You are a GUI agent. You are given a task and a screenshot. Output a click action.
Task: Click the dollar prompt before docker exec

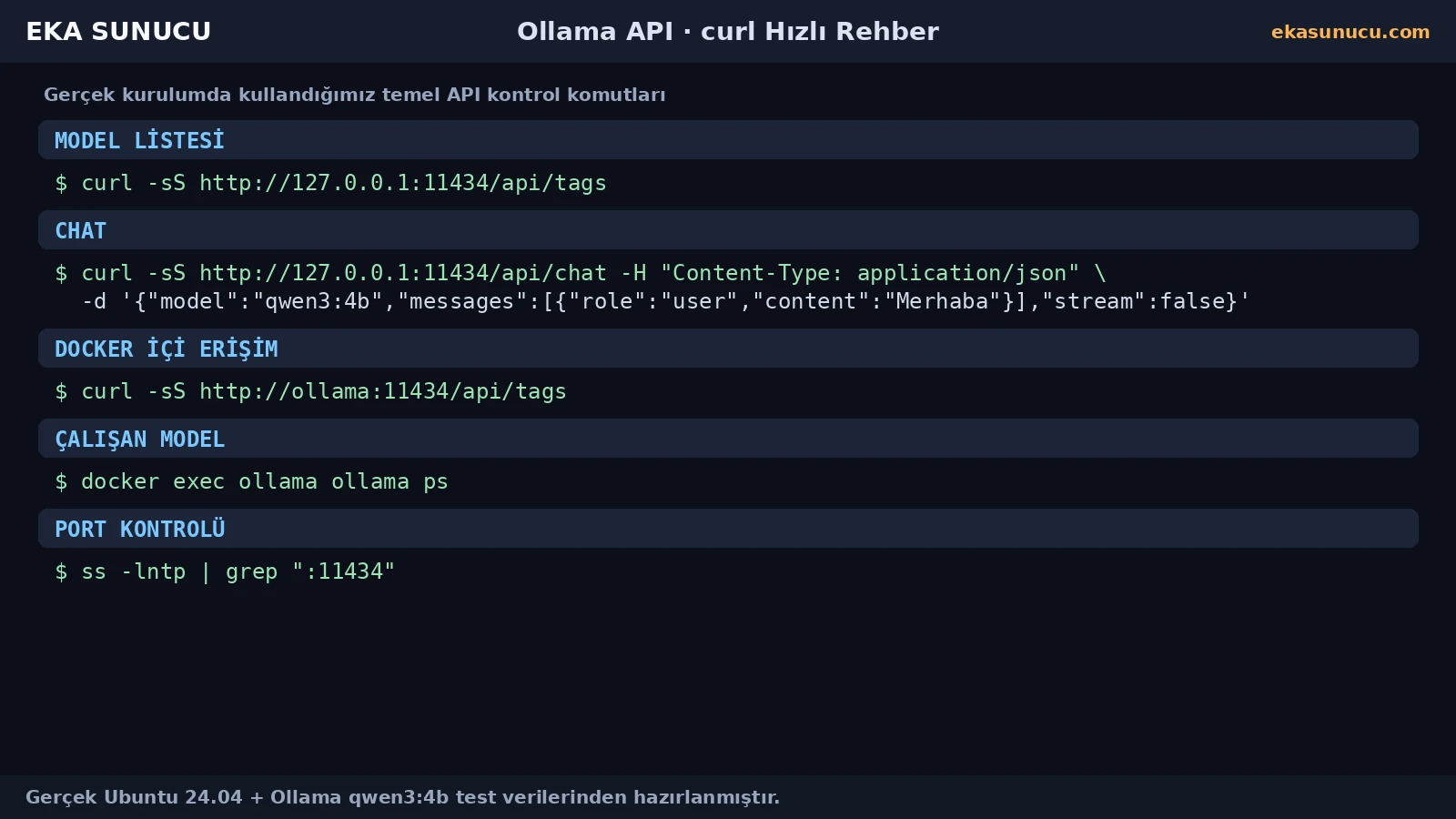[61, 481]
